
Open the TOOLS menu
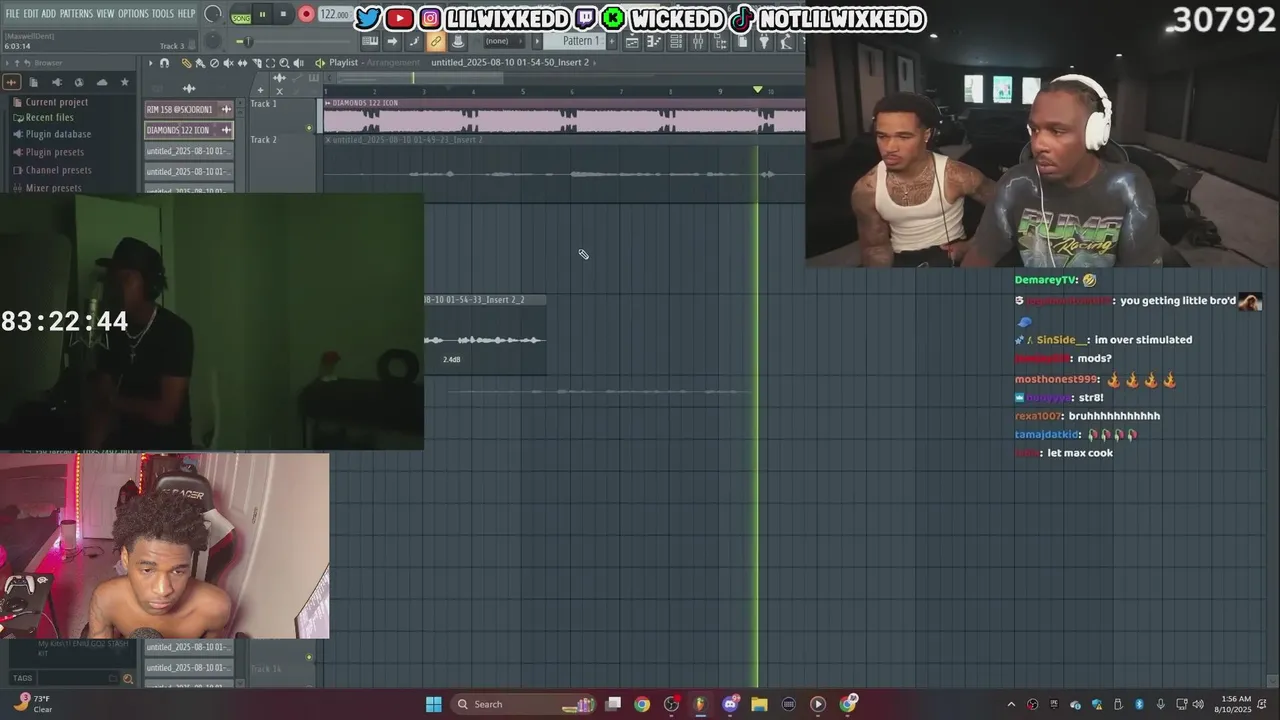(163, 13)
